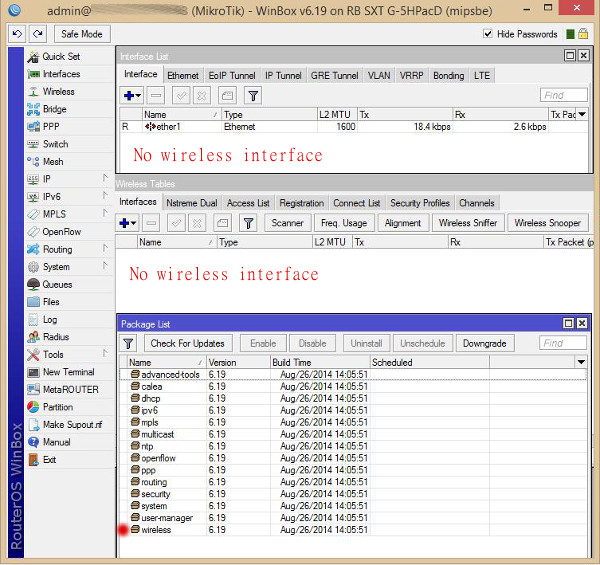The image size is (600, 565).
Task: Switch to LTE tab
Action: pos(482,76)
